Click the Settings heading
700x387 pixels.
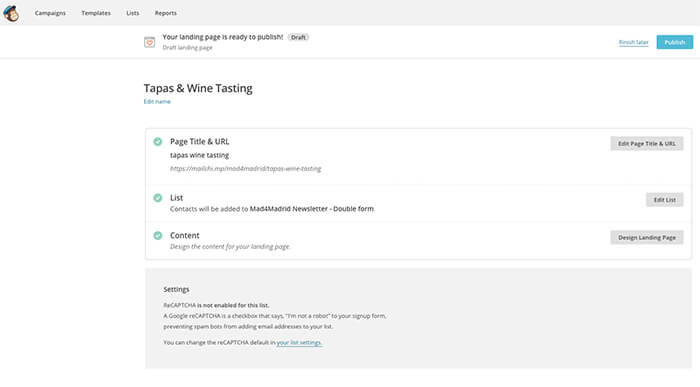pyautogui.click(x=176, y=290)
